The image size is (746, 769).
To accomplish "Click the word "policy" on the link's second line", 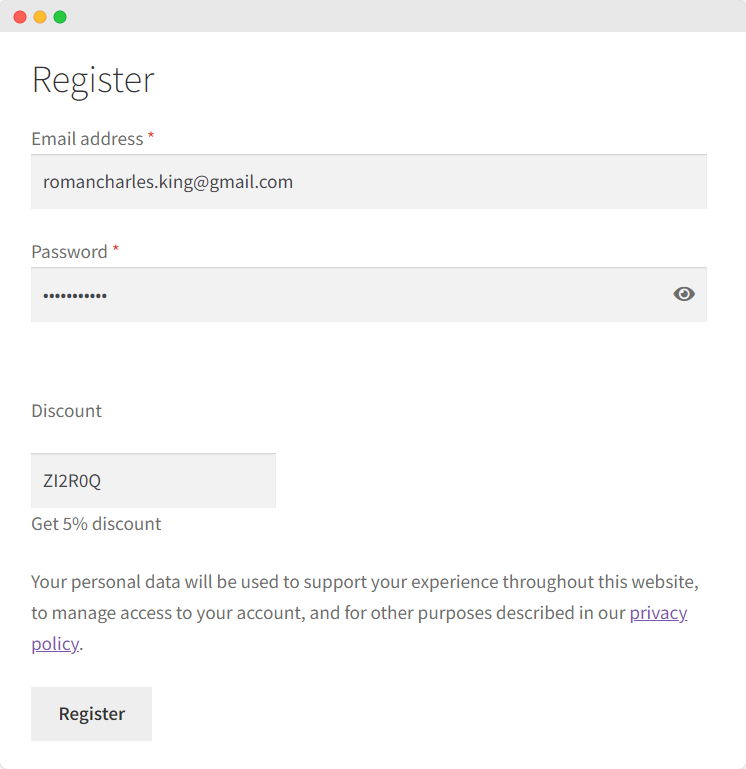I will (54, 644).
